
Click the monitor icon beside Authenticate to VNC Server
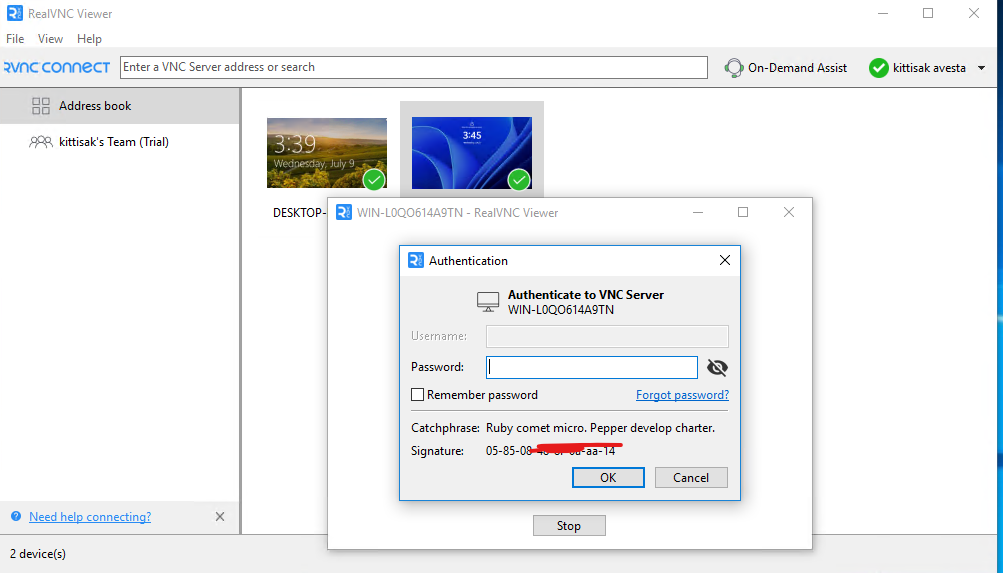coord(488,301)
